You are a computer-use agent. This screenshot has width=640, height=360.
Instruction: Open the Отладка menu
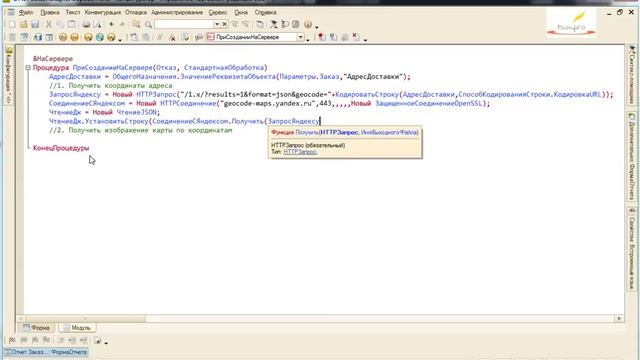(x=136, y=12)
